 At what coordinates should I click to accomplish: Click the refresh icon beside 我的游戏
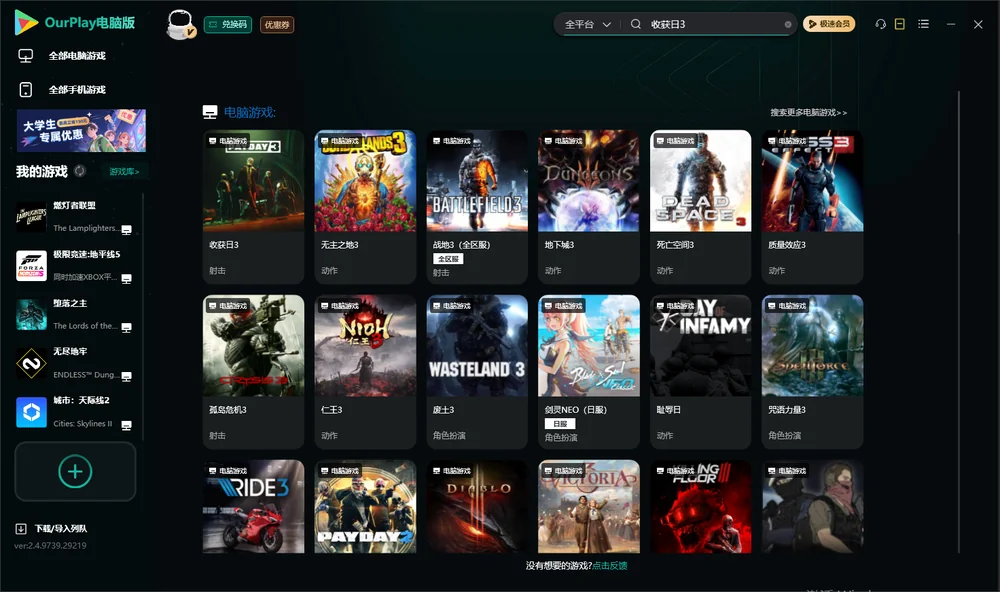tap(80, 171)
